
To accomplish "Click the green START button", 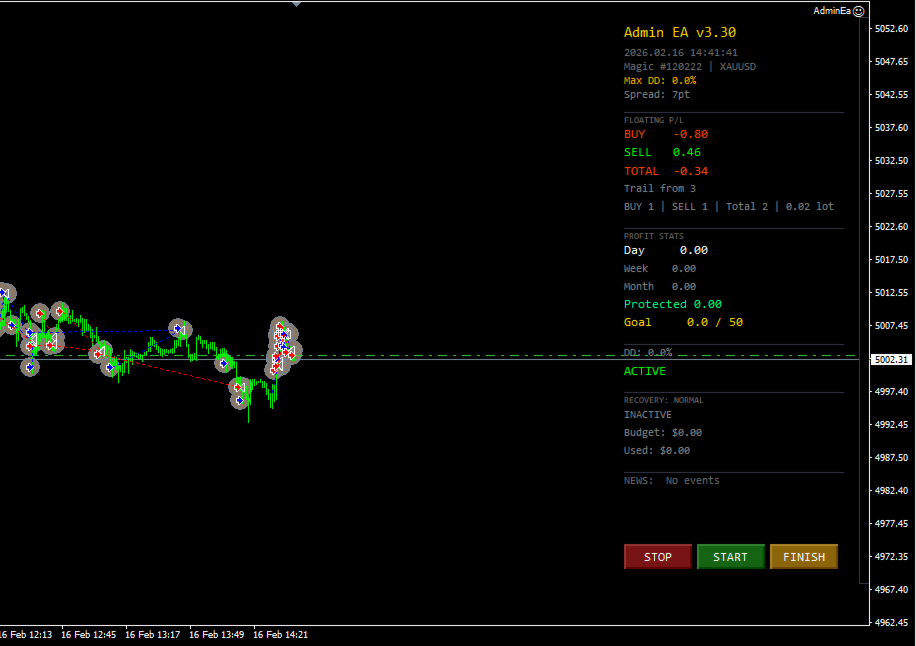I will pyautogui.click(x=730, y=557).
